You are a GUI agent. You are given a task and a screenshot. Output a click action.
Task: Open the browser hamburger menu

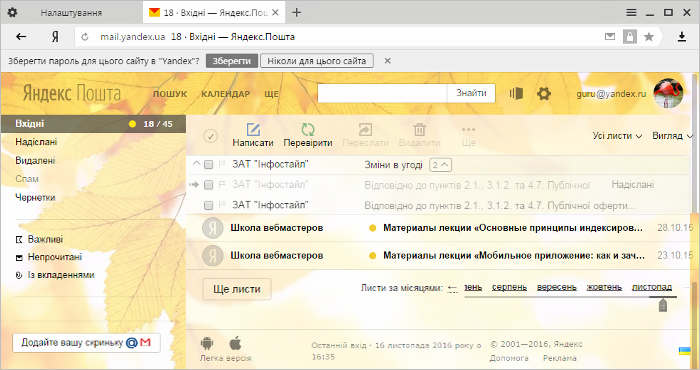(631, 12)
